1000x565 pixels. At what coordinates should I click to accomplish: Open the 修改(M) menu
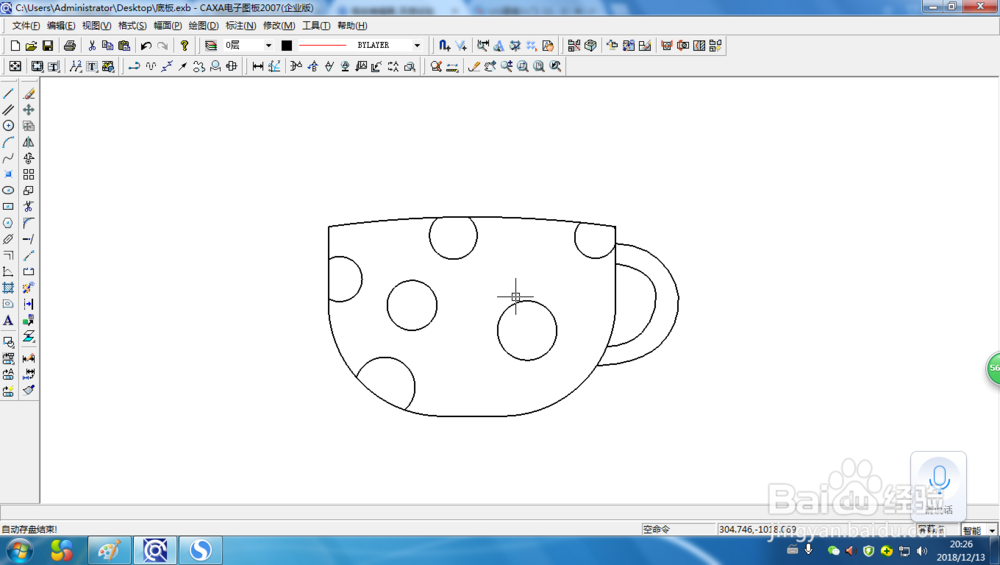click(279, 26)
